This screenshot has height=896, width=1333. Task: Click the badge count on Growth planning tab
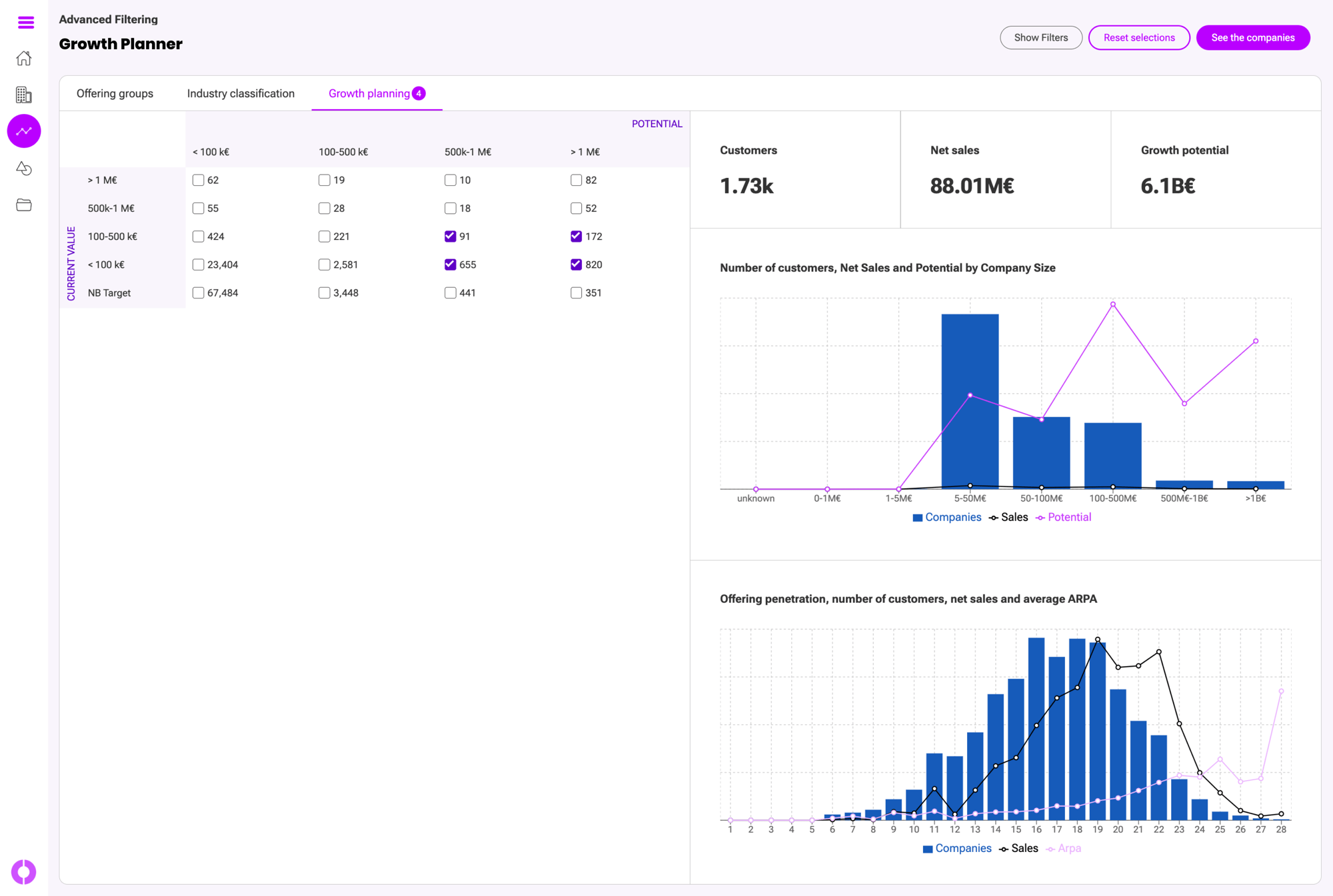point(419,93)
